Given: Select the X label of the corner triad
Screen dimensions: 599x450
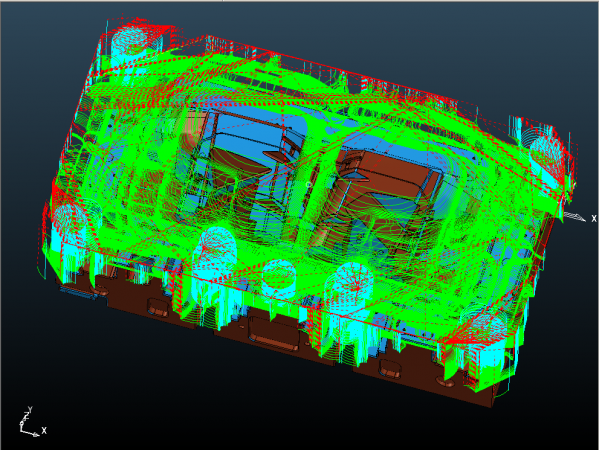Looking at the screenshot, I should (x=44, y=431).
